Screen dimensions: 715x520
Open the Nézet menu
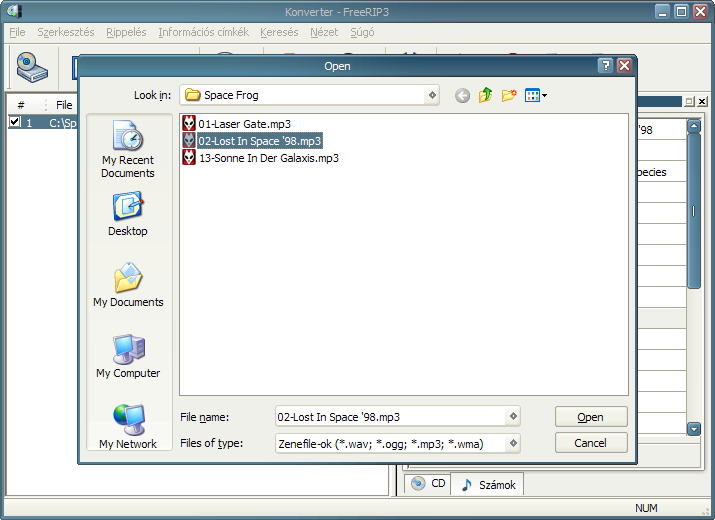(x=324, y=32)
